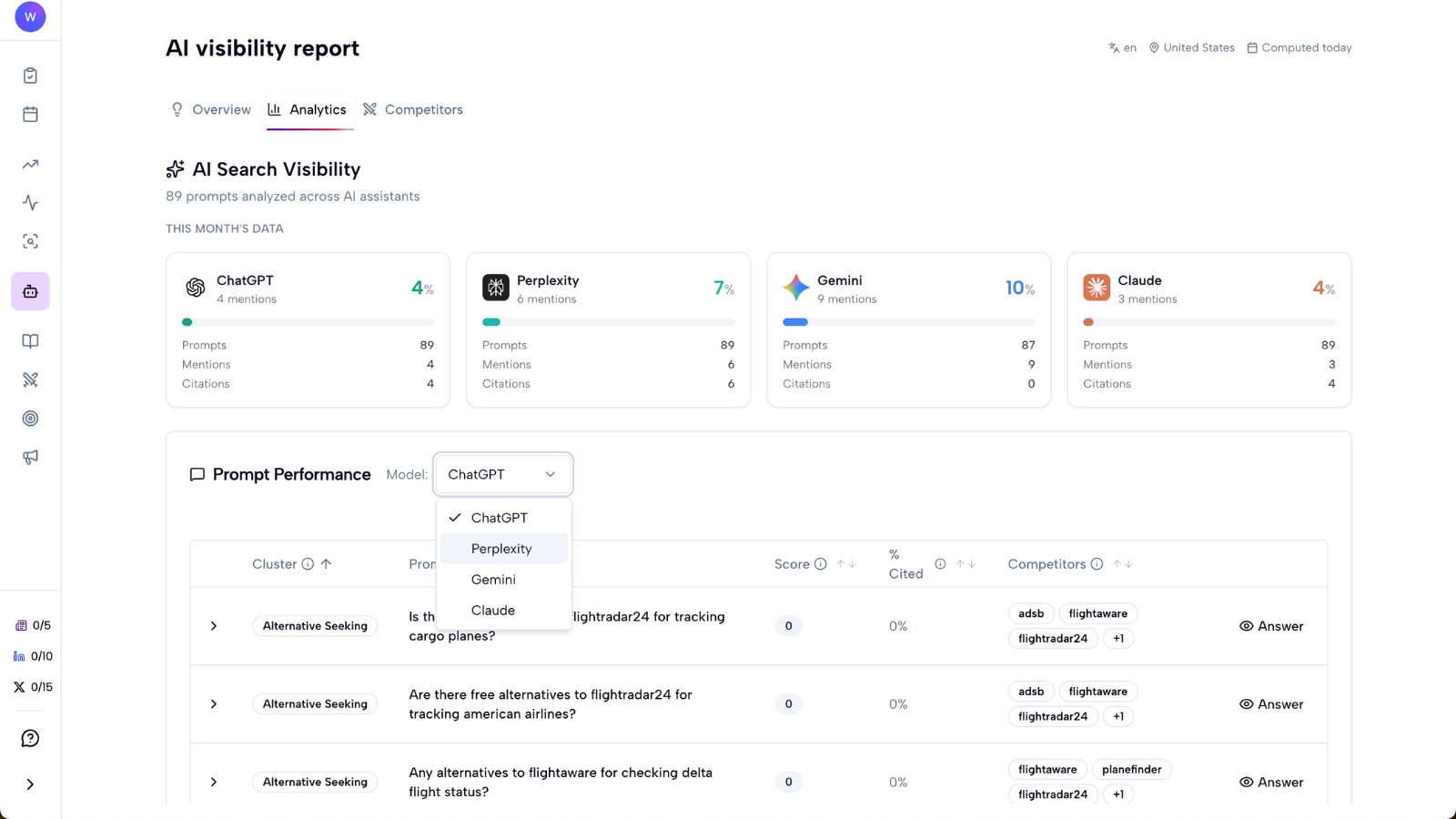
Task: Open the calendar sidebar icon
Action: (x=30, y=115)
